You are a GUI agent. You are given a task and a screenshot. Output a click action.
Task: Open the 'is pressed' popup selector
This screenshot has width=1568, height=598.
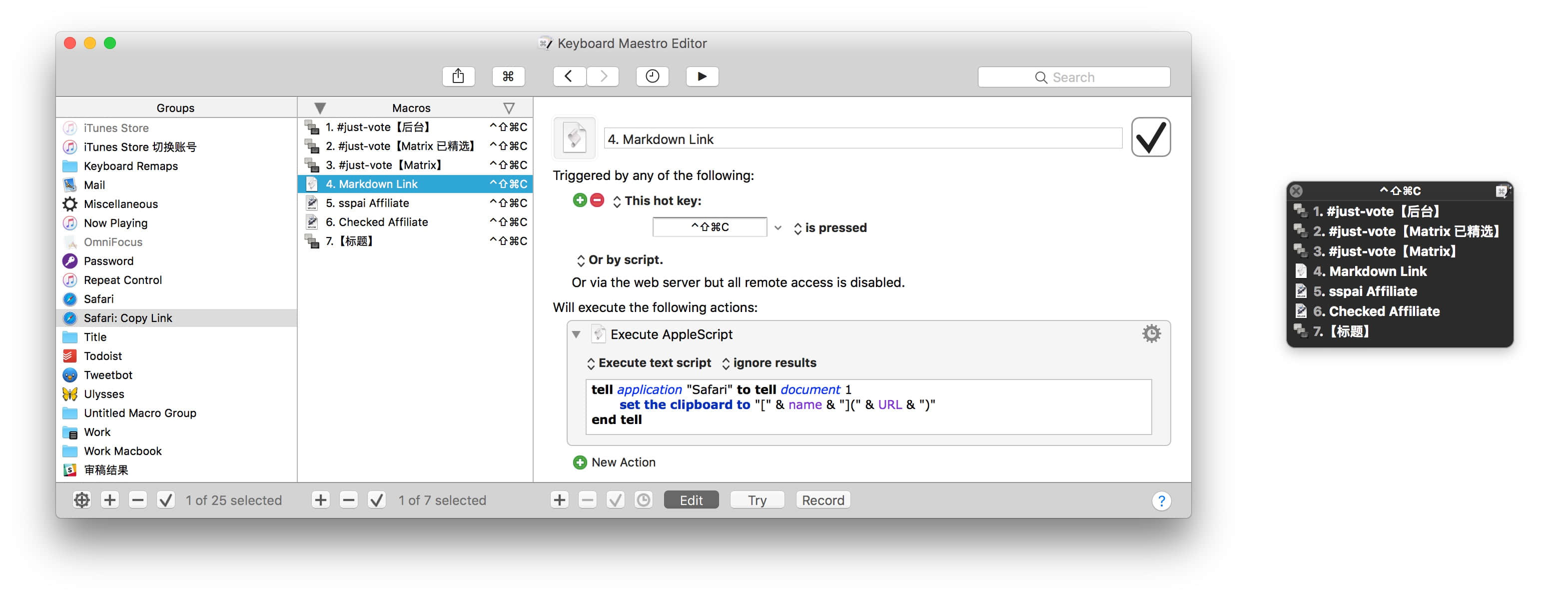coord(829,228)
